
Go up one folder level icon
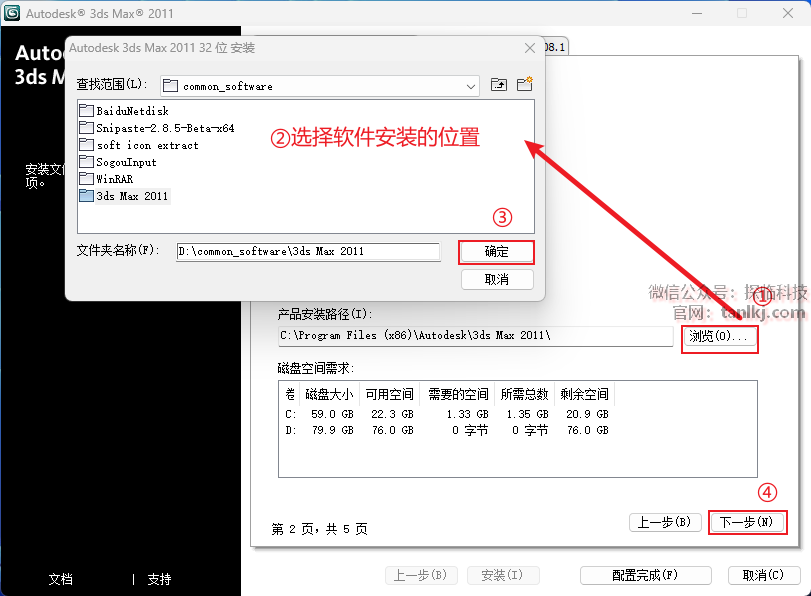499,84
